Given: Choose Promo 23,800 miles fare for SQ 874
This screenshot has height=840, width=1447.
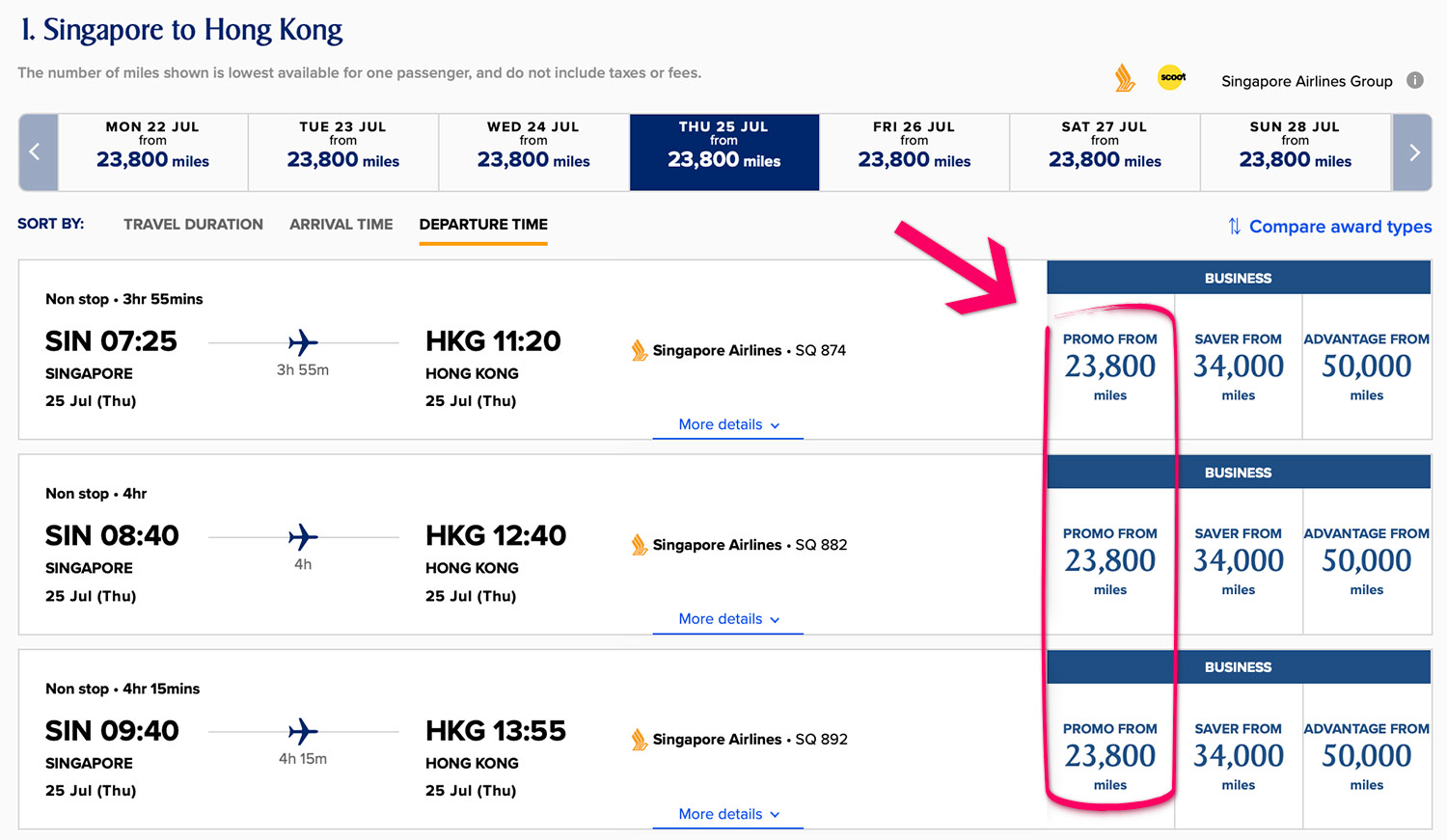Looking at the screenshot, I should 1110,366.
